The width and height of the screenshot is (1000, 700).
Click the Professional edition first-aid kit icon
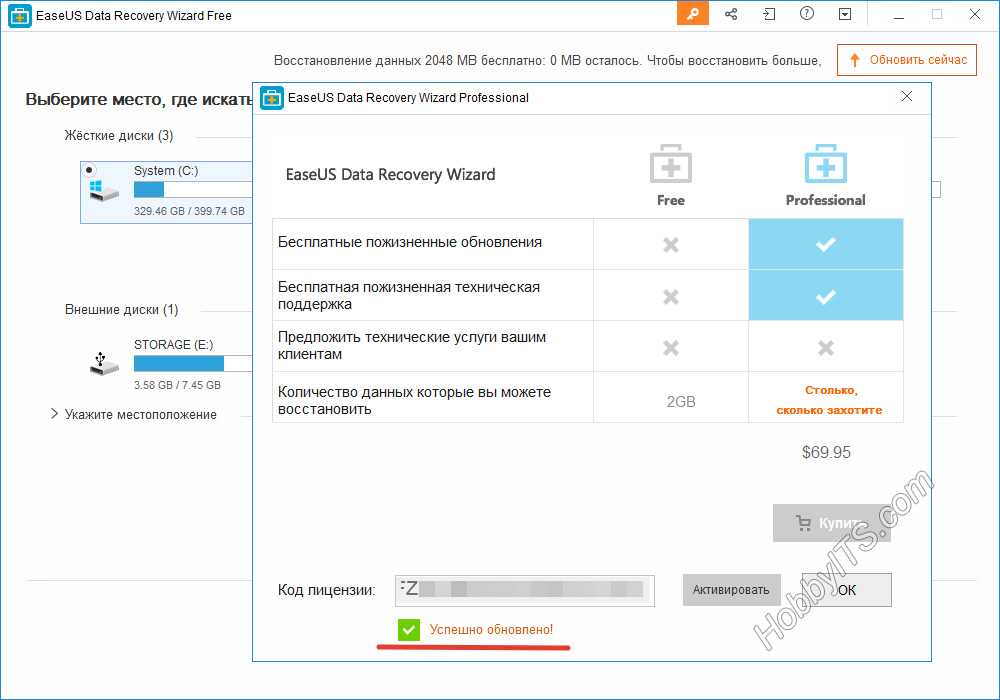[x=825, y=164]
